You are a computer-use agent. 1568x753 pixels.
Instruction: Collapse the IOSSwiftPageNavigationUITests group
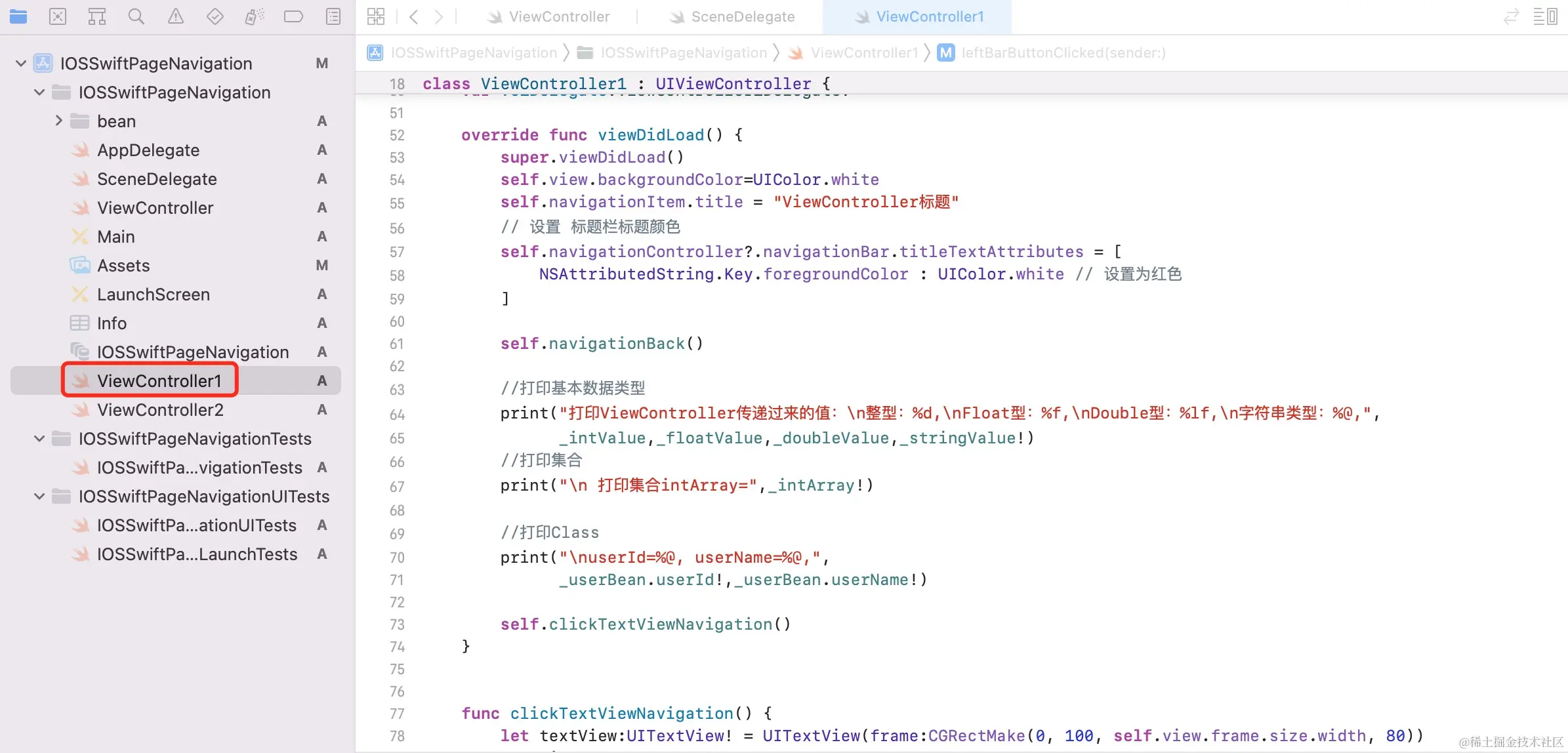pyautogui.click(x=39, y=496)
